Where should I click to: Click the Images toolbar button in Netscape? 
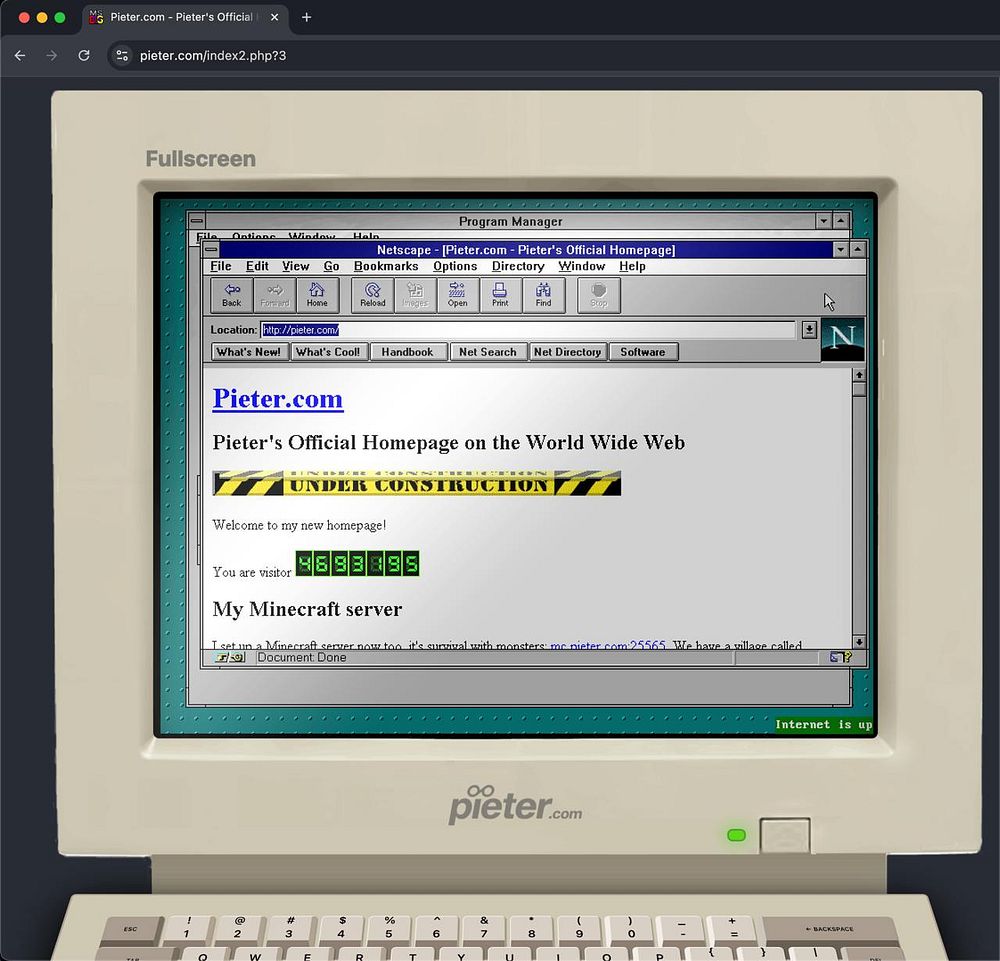(x=415, y=295)
